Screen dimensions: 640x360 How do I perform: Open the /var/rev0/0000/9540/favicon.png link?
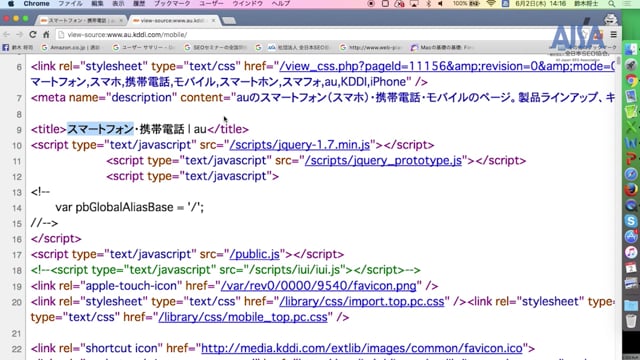[x=318, y=286]
